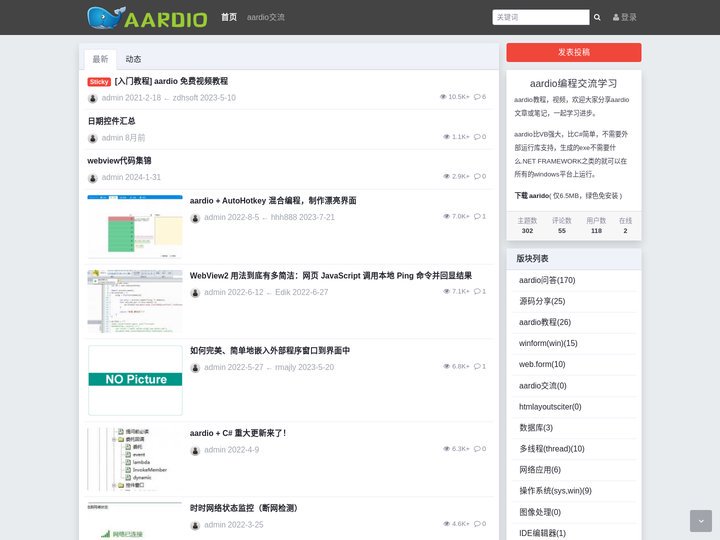Click the comment bubble icon on sticky post
The height and width of the screenshot is (540, 720).
tap(477, 97)
